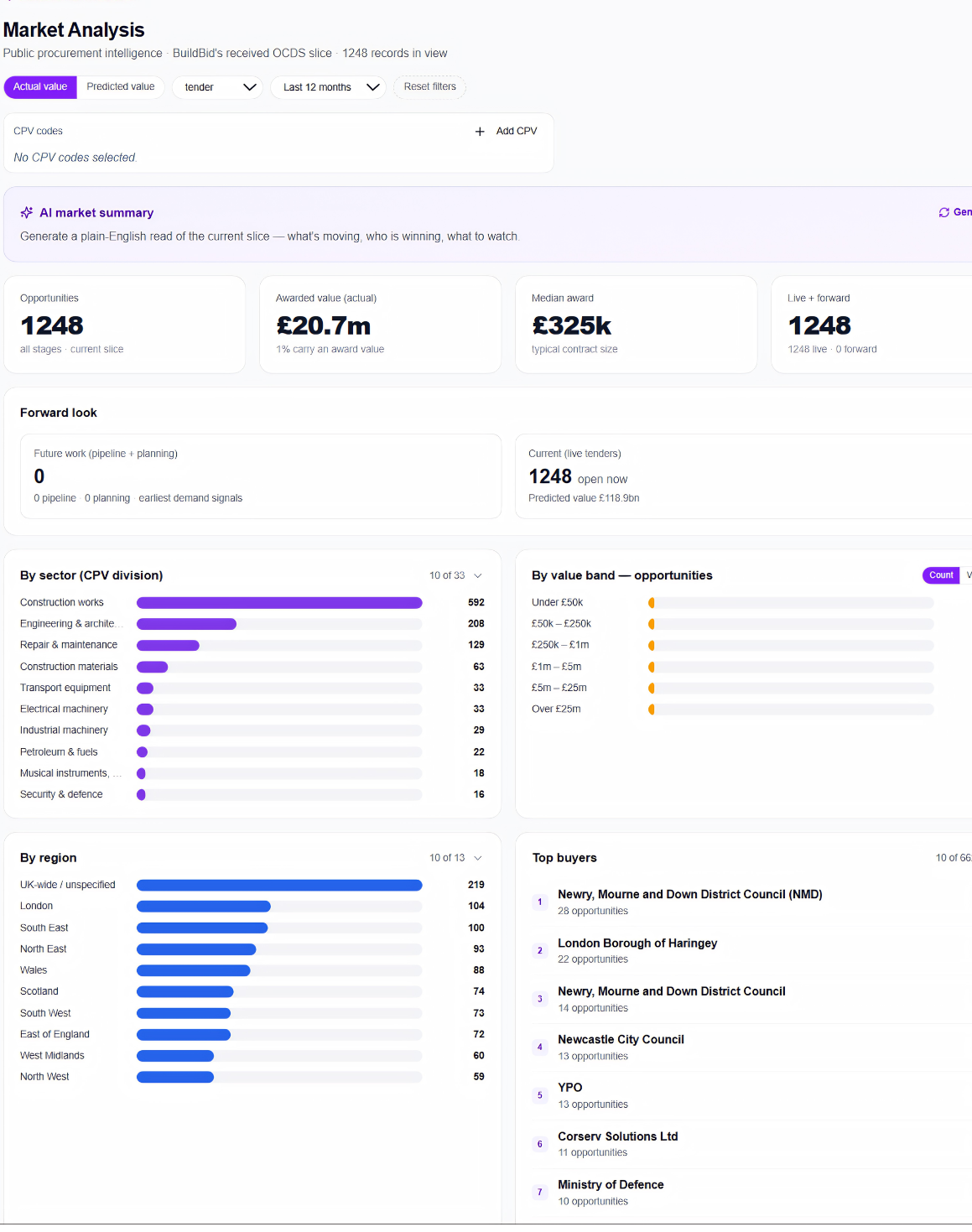Click rank badge 5 beside YPO
This screenshot has width=972, height=1232.
pyautogui.click(x=540, y=1095)
